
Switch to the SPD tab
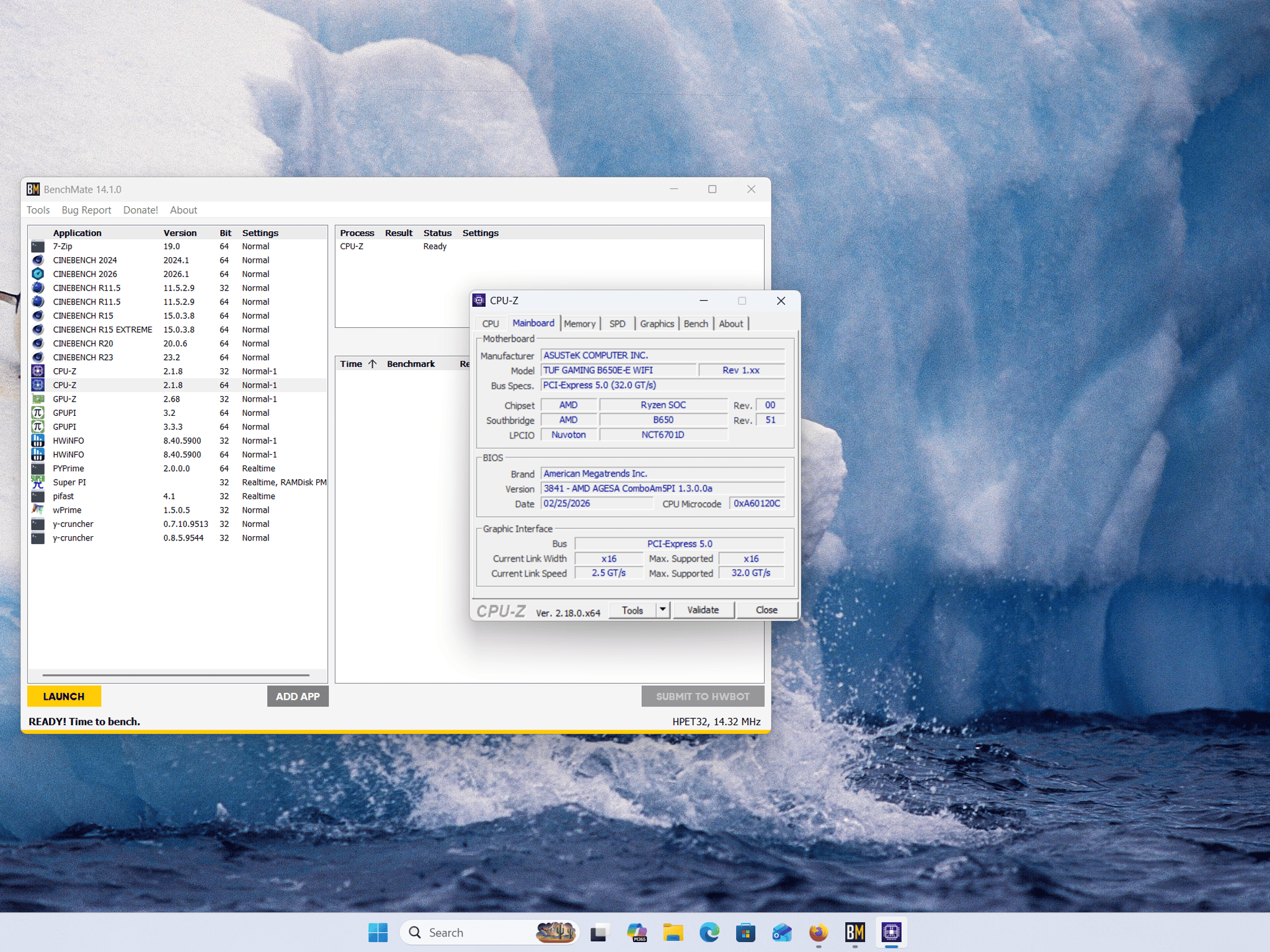pyautogui.click(x=617, y=324)
